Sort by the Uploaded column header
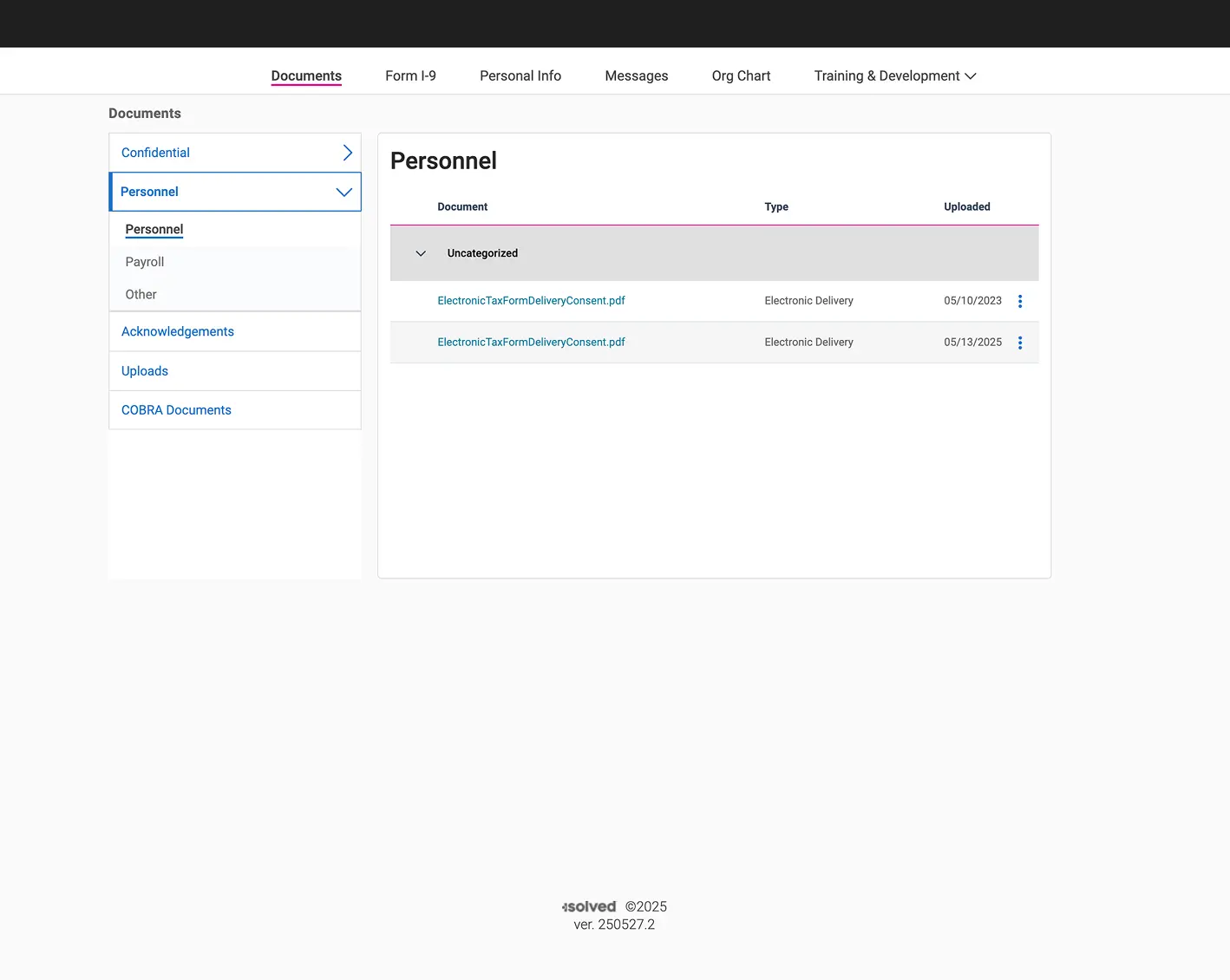The width and height of the screenshot is (1230, 980). [966, 206]
